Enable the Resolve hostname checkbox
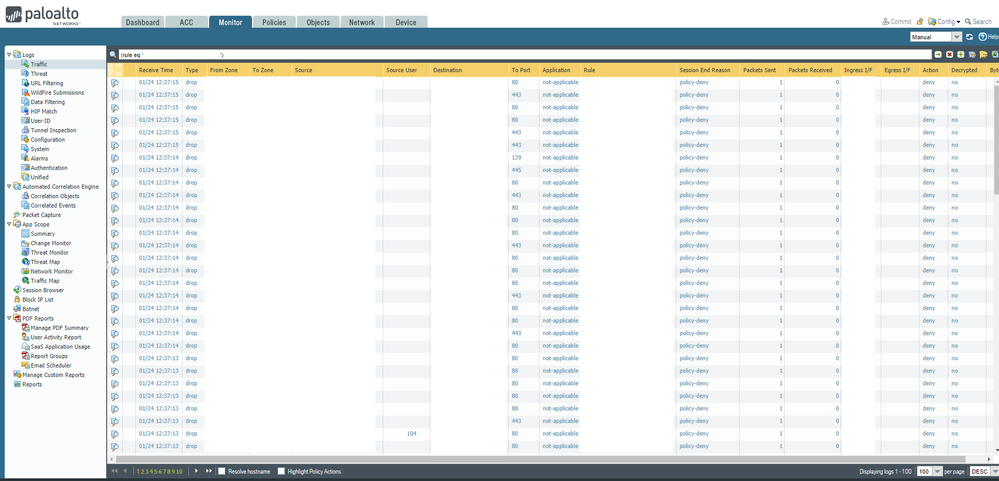Viewport: 999px width, 481px height. pos(221,471)
